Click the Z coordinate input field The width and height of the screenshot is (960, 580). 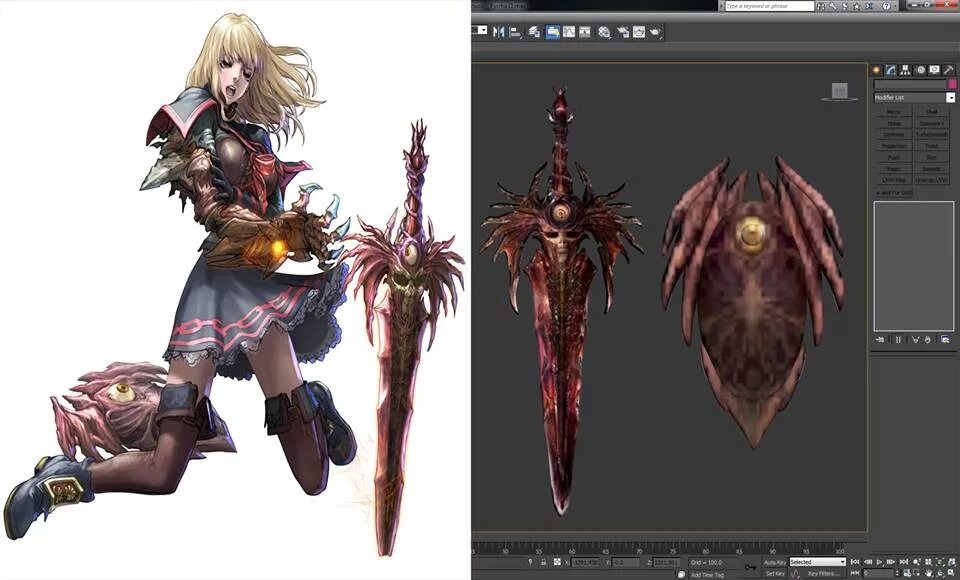[666, 562]
